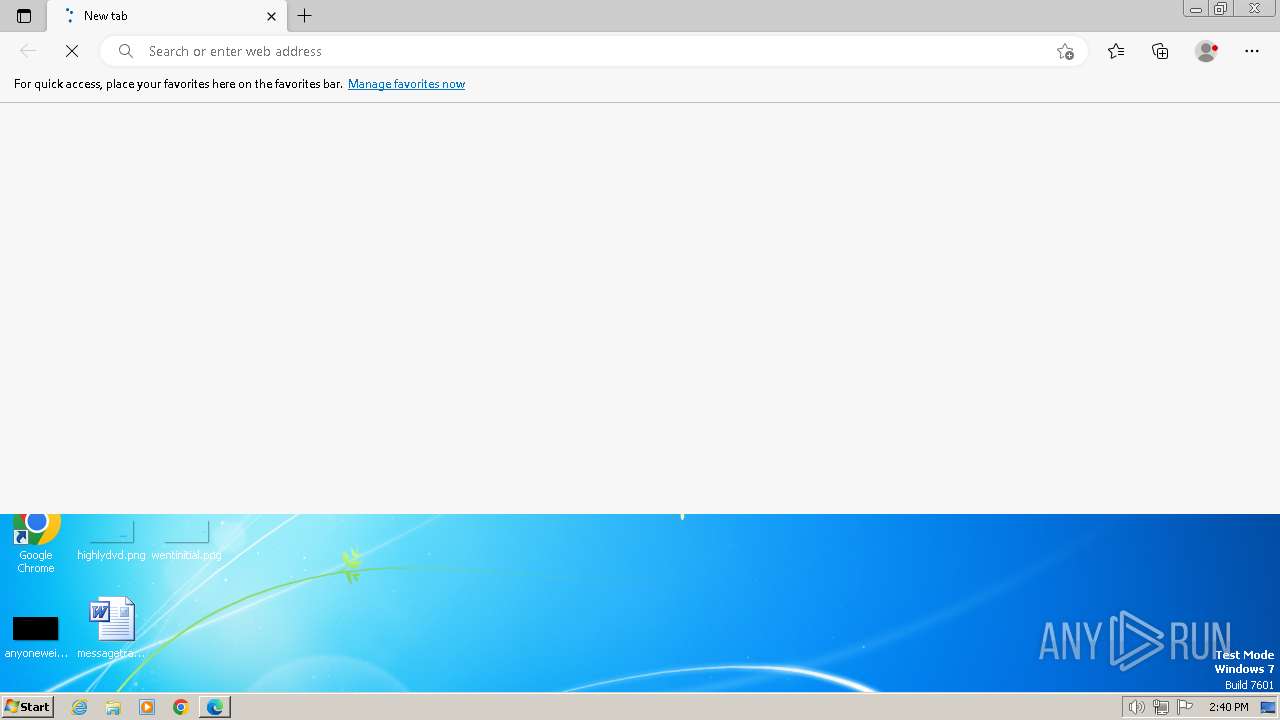The image size is (1280, 720).
Task: Minimize the Edge window
Action: pos(1195,9)
